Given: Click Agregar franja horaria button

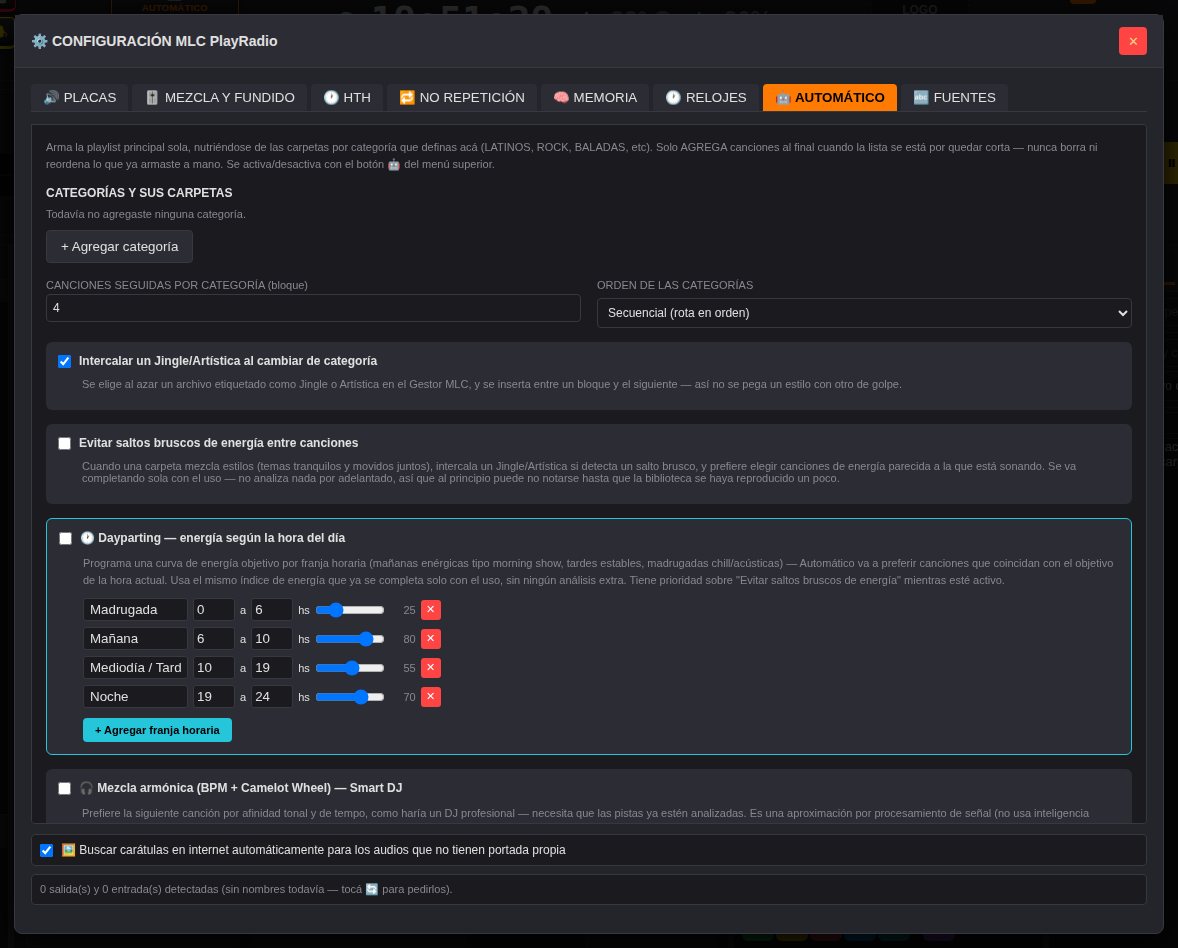Looking at the screenshot, I should point(157,730).
